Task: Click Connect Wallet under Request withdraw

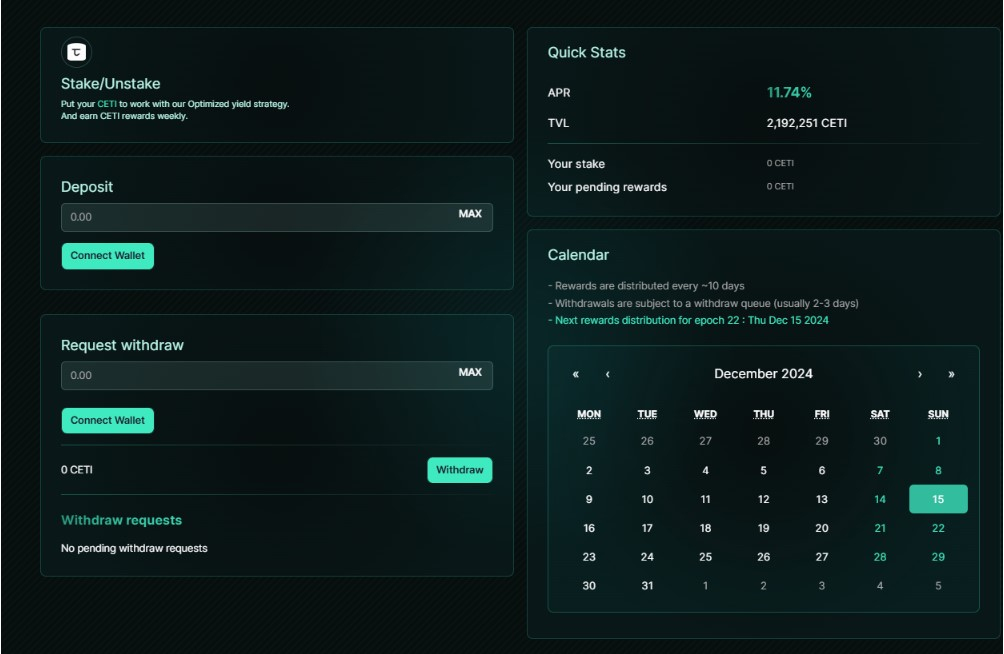Action: pos(108,421)
